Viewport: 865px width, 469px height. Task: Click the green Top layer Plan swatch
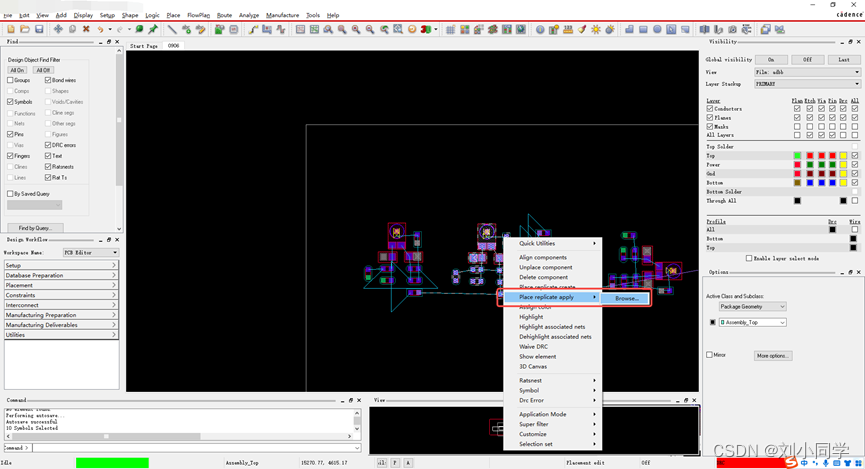point(797,156)
